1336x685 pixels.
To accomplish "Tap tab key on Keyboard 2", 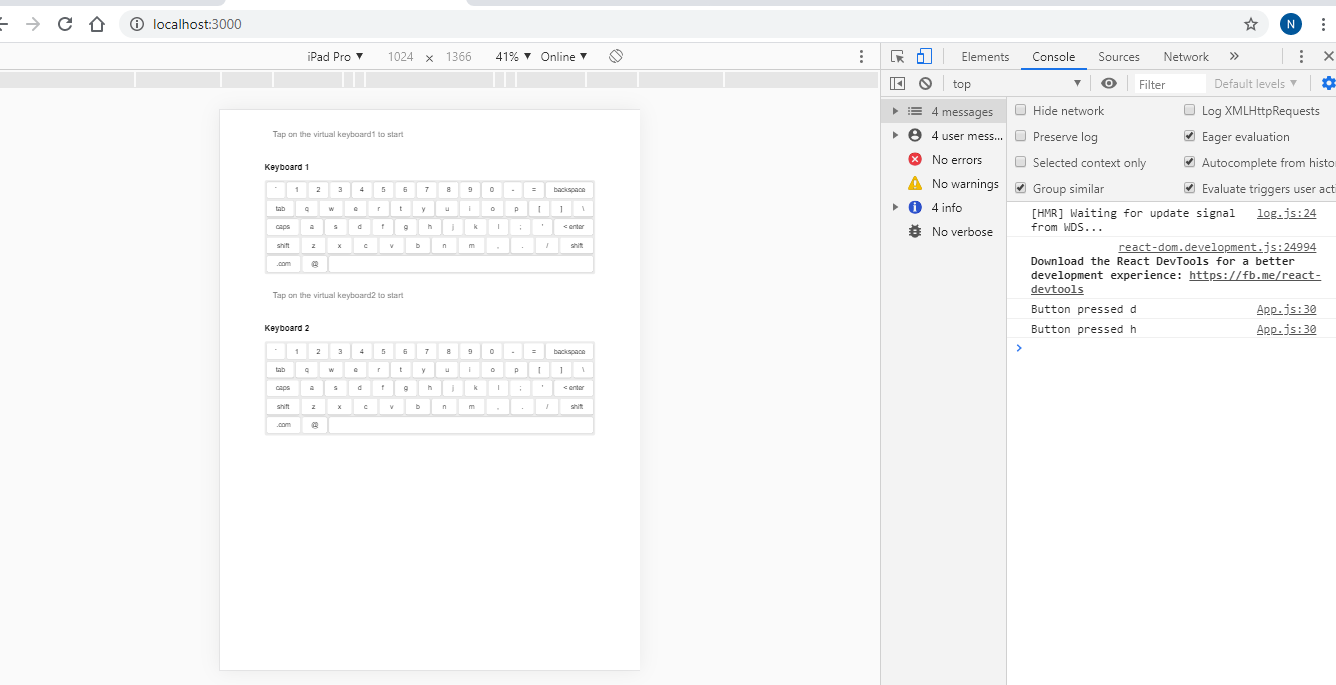I will [x=280, y=370].
